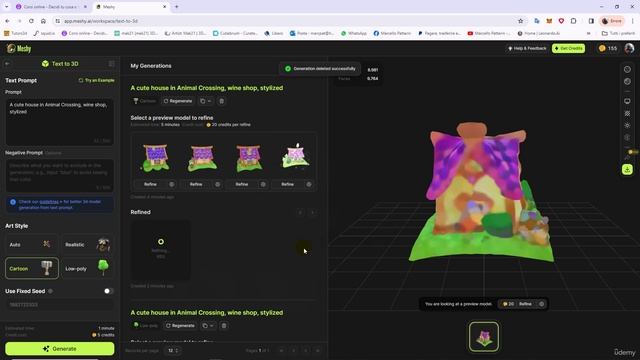This screenshot has width=640, height=360.
Task: Click the seed number input field
Action: point(60,305)
